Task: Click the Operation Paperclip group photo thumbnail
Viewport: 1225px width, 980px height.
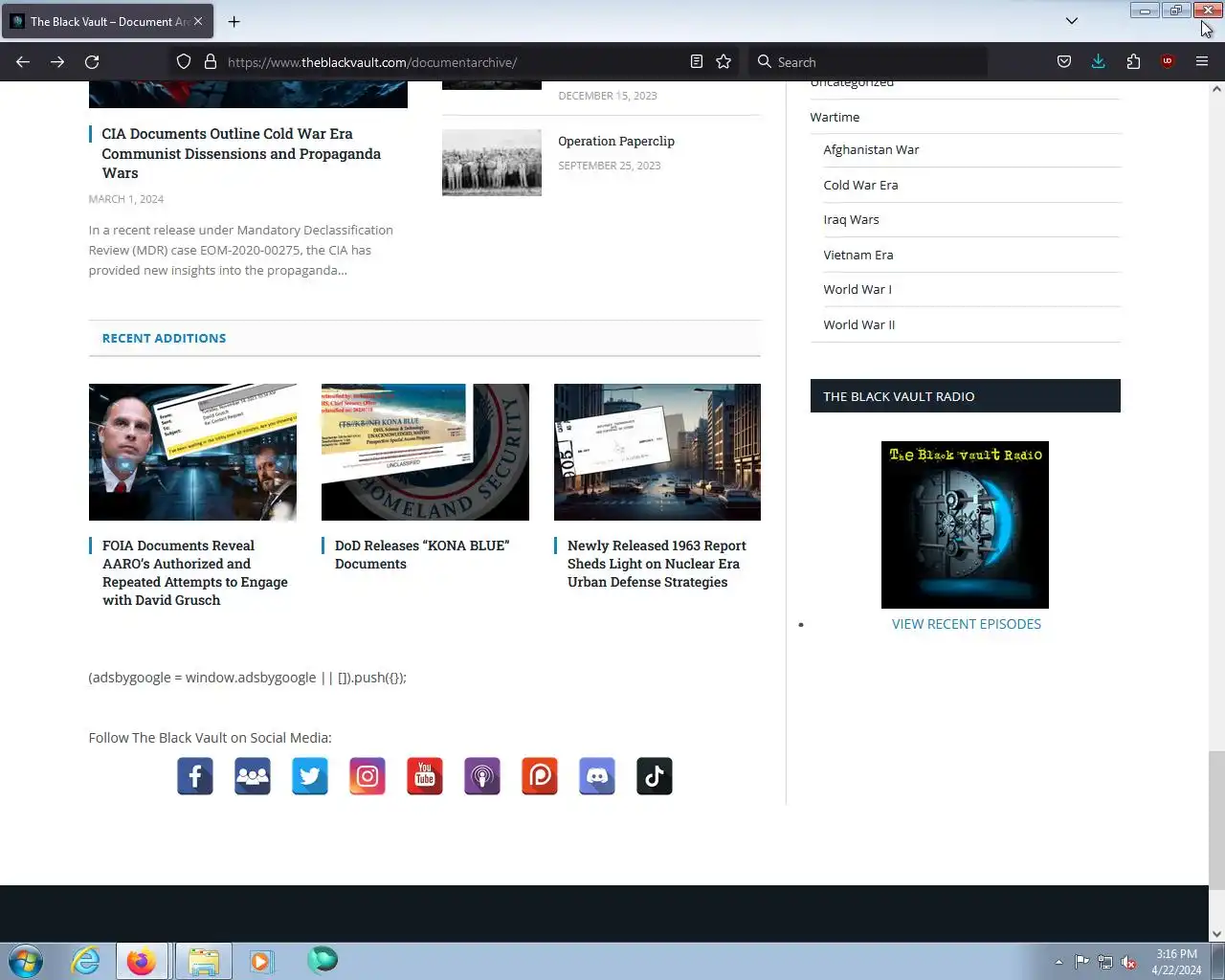Action: (x=492, y=163)
